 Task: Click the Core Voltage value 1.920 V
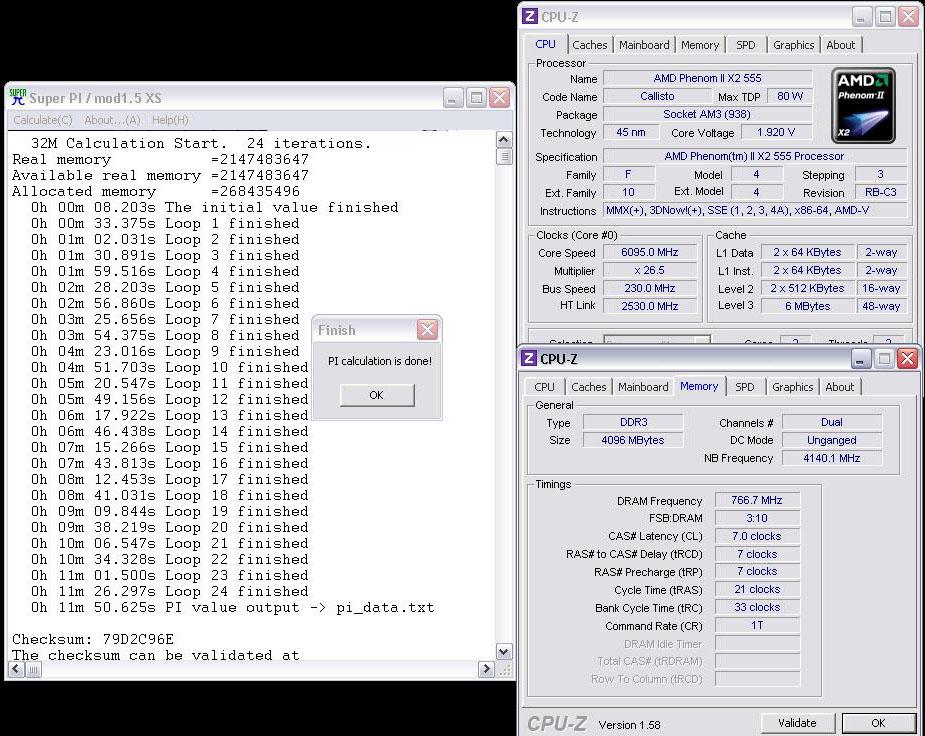click(x=776, y=132)
